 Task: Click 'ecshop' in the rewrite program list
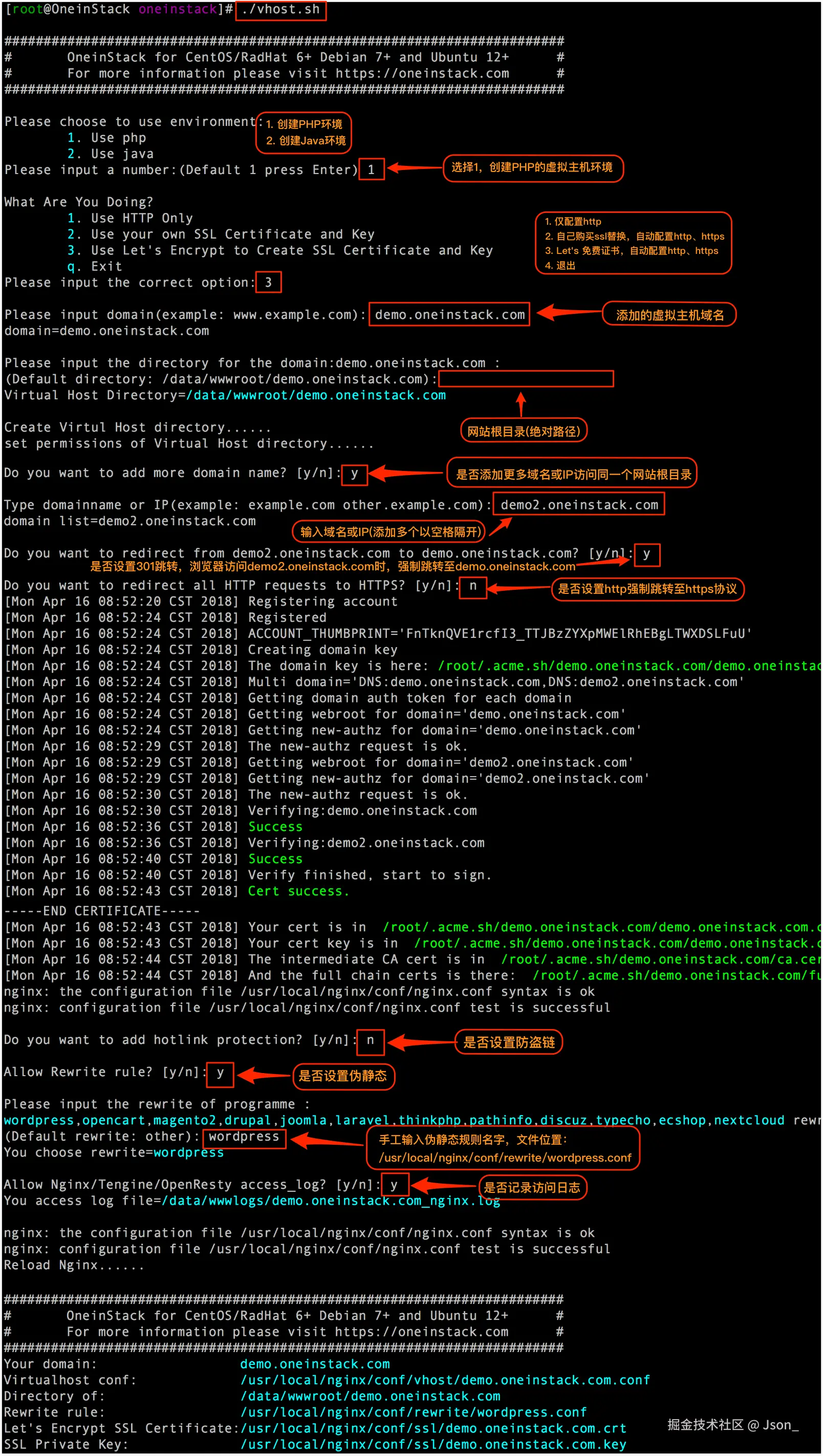pos(682,1120)
